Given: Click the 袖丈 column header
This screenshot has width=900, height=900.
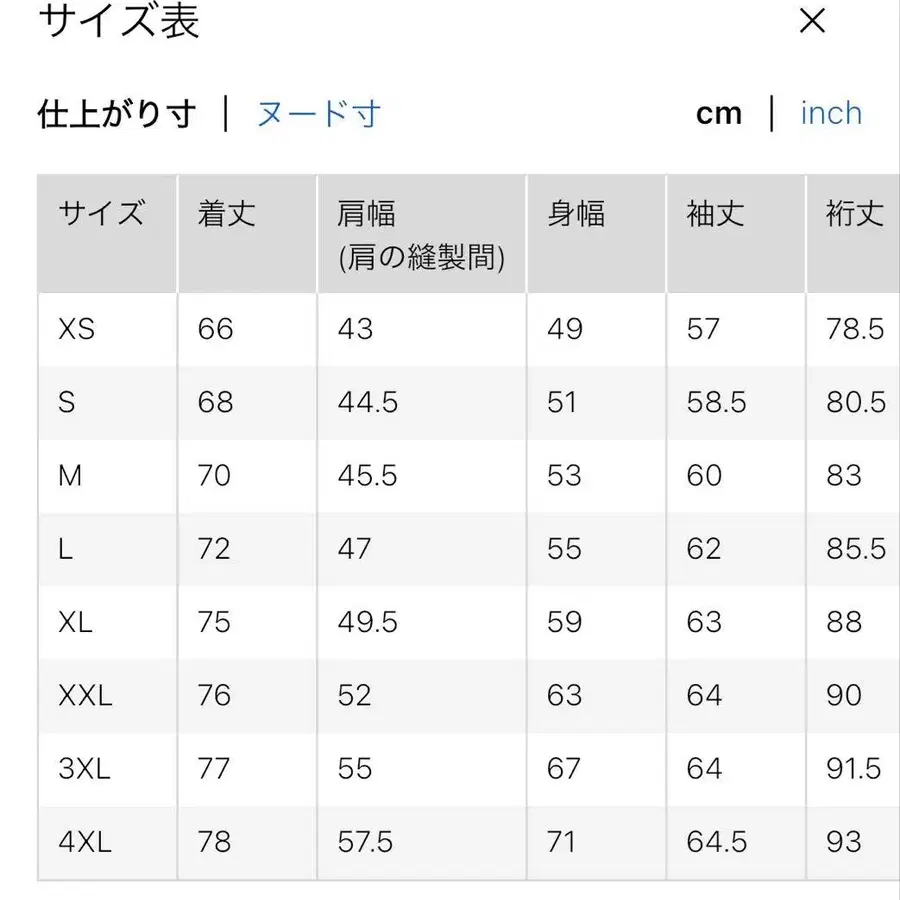Looking at the screenshot, I should coord(713,214).
